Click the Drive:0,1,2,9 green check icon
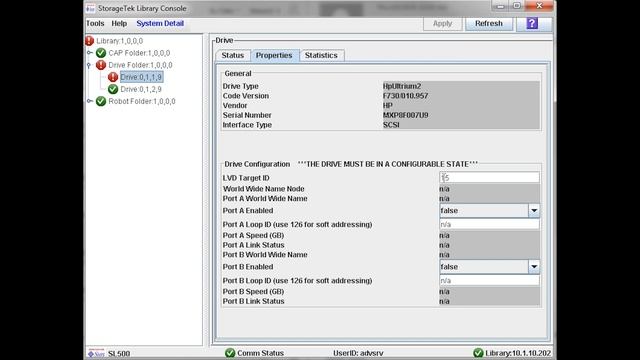The height and width of the screenshot is (360, 640). pos(113,89)
